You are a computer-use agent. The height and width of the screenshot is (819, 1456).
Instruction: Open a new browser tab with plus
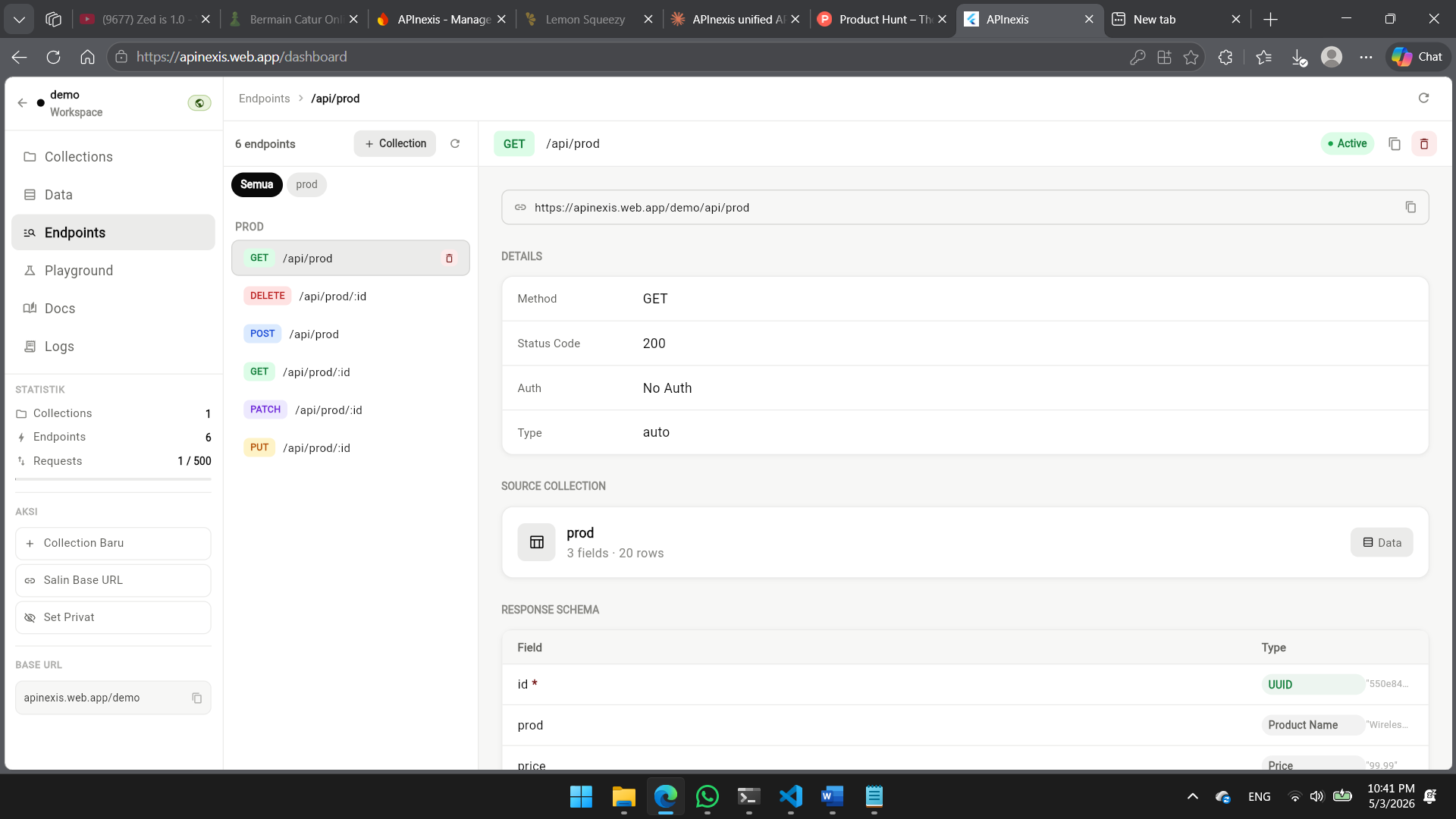point(1271,20)
